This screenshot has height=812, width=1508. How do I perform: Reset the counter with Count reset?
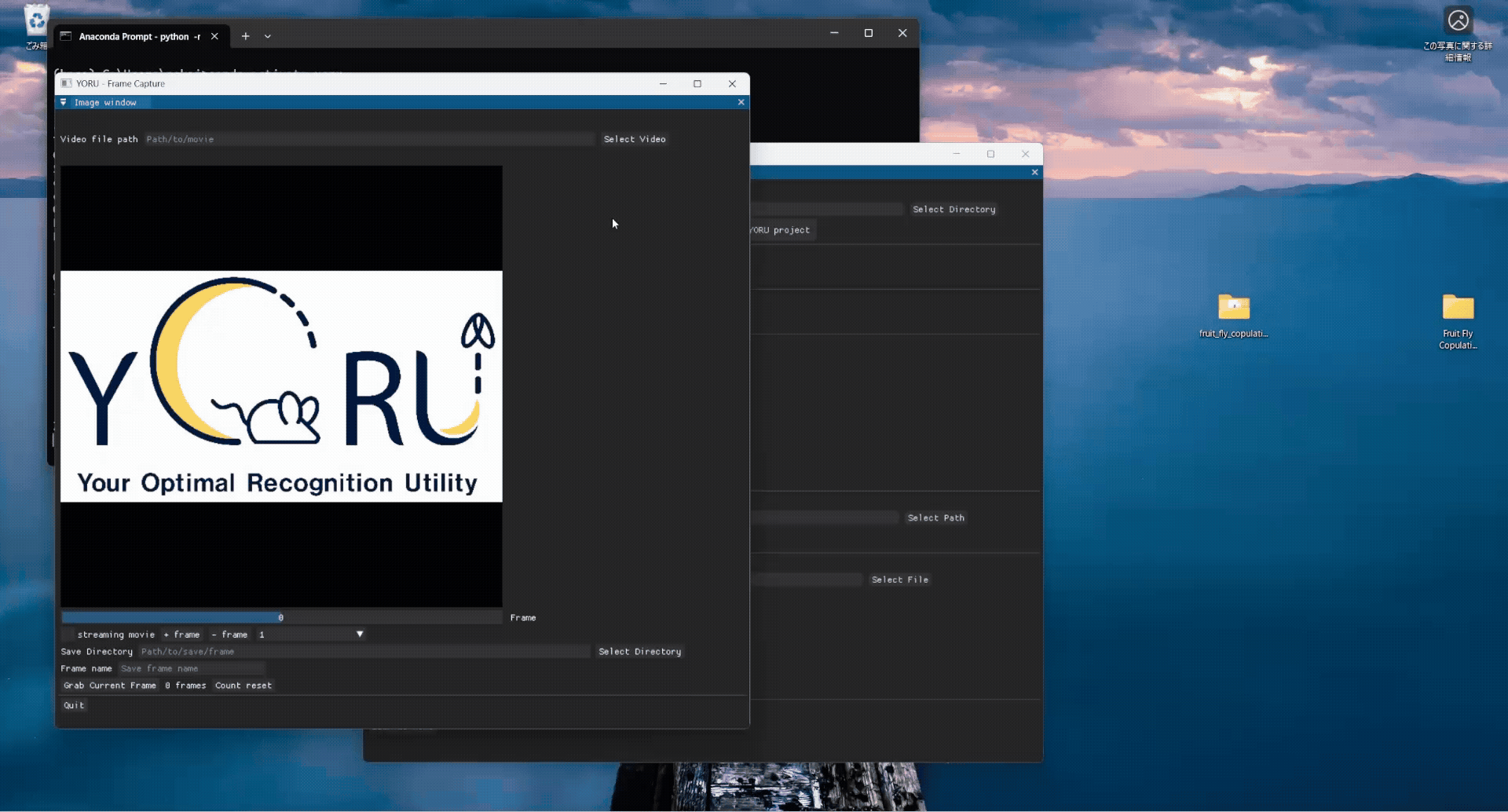coord(243,686)
